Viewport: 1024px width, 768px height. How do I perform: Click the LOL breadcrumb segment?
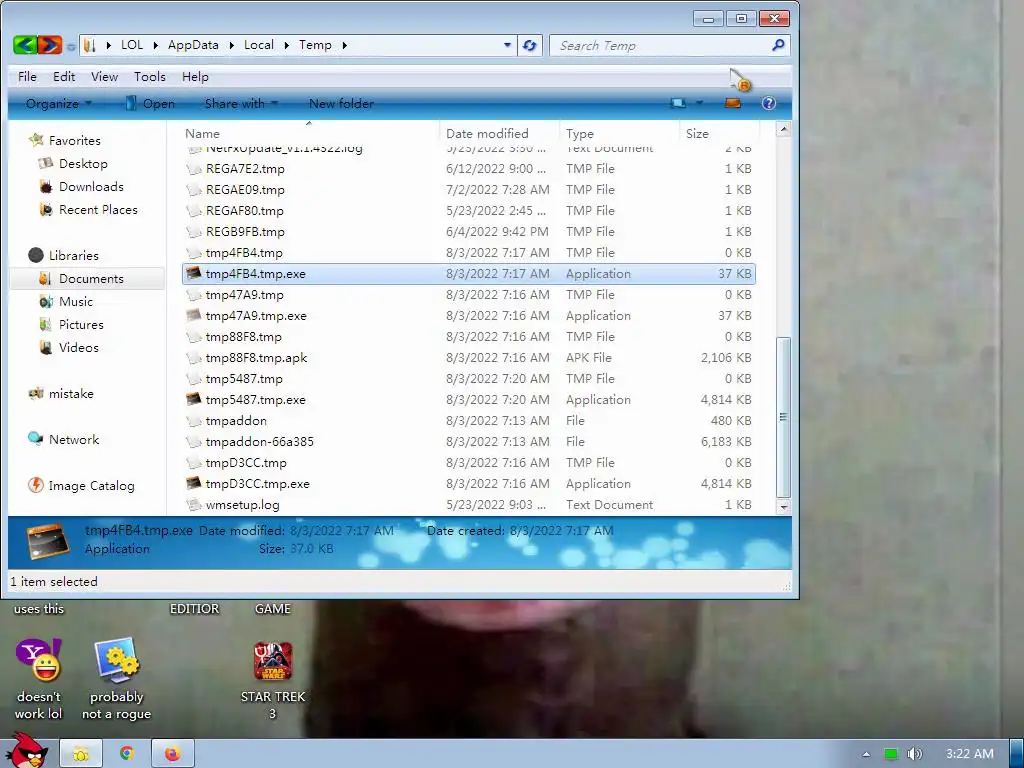tap(132, 45)
